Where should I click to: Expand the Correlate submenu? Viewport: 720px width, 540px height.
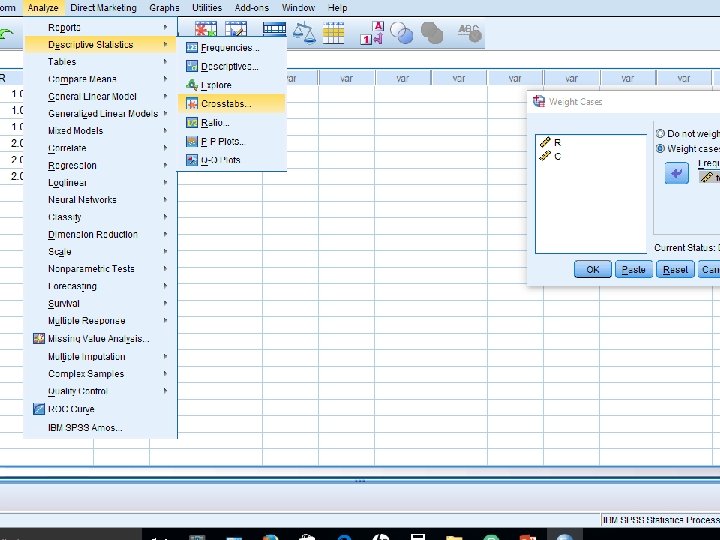point(100,148)
